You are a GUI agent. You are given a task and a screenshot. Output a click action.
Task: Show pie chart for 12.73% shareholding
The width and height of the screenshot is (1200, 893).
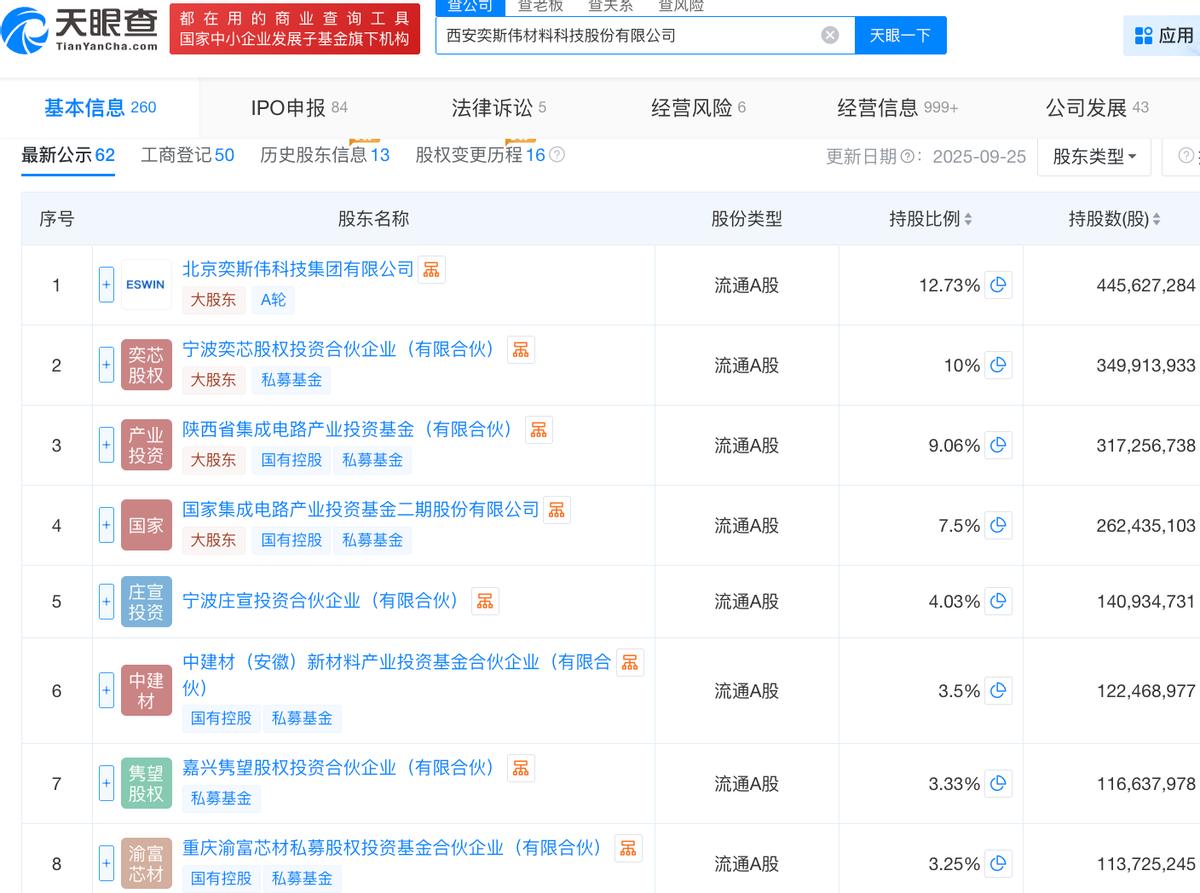point(998,285)
